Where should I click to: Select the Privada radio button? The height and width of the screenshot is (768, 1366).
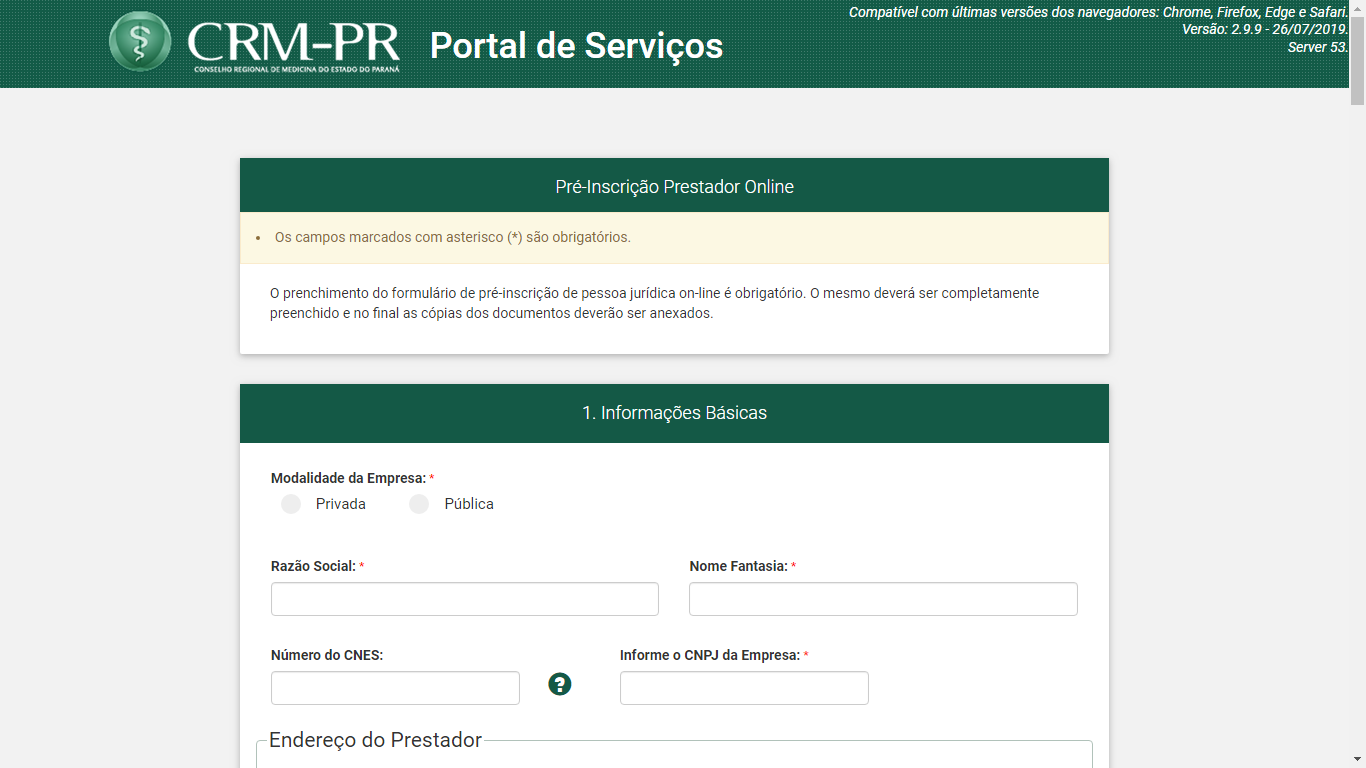291,504
